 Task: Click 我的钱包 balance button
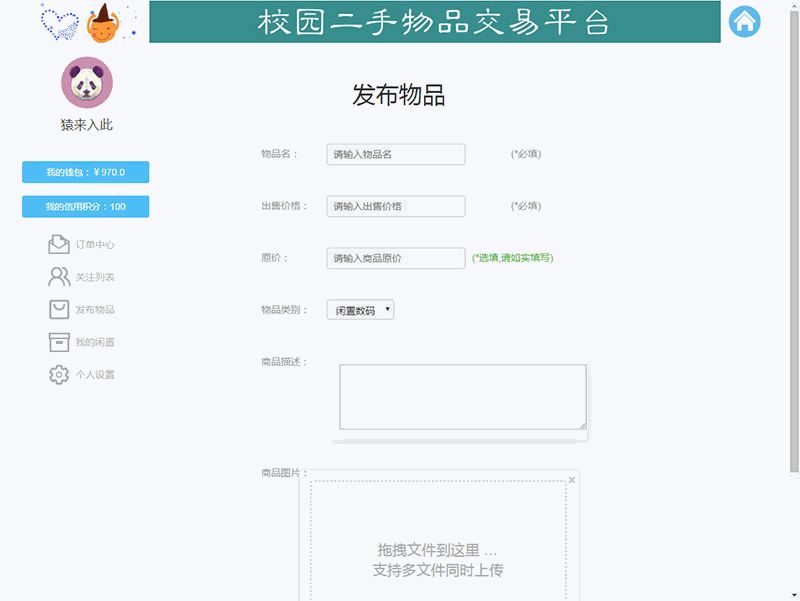click(x=85, y=172)
